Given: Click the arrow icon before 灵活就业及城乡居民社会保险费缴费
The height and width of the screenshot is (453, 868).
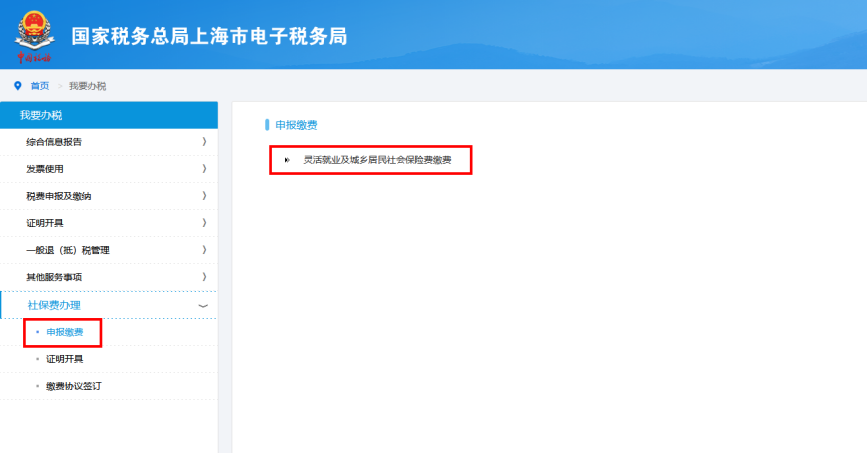Looking at the screenshot, I should tap(287, 160).
